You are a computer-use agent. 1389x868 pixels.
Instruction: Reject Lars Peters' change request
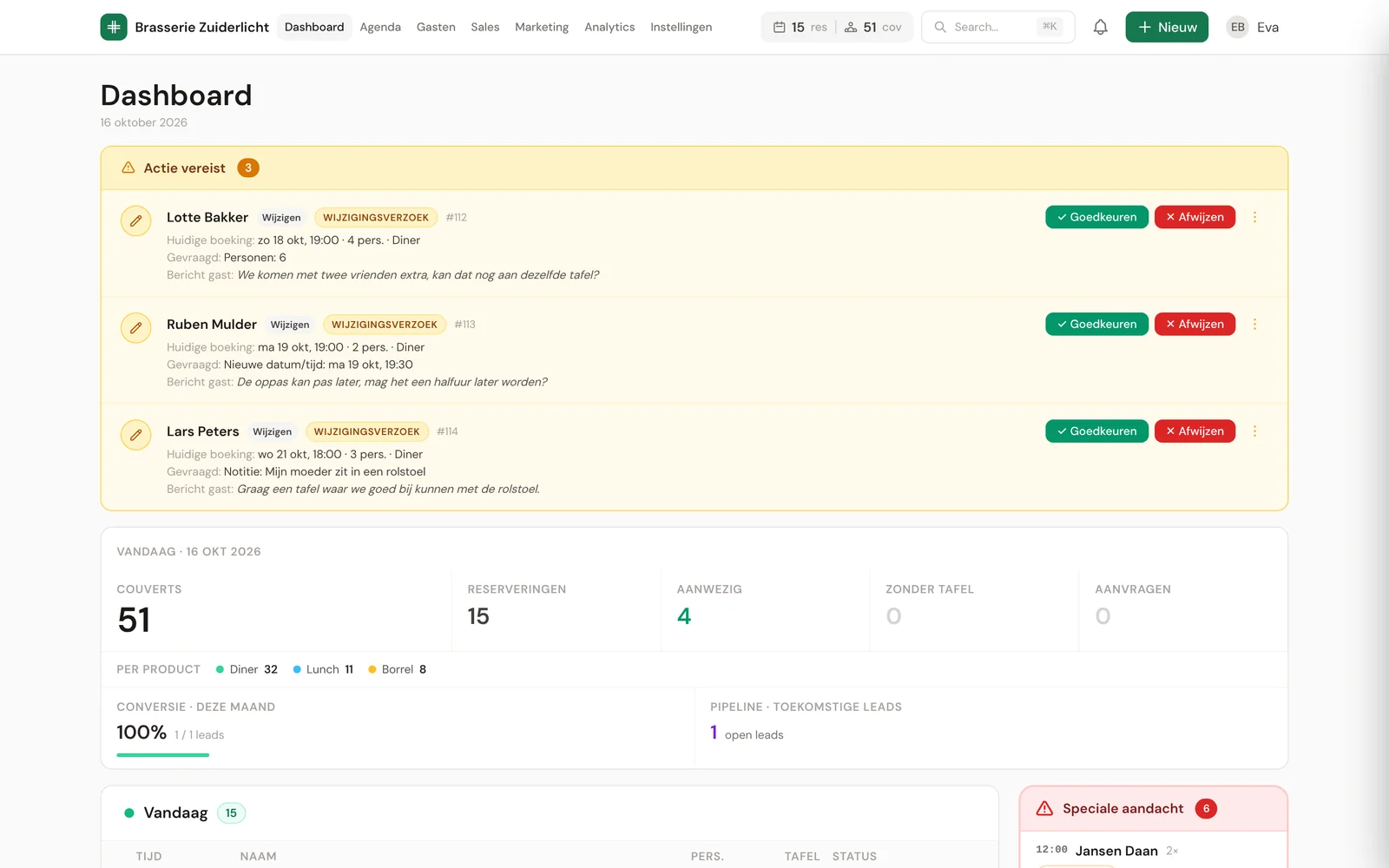pos(1195,431)
